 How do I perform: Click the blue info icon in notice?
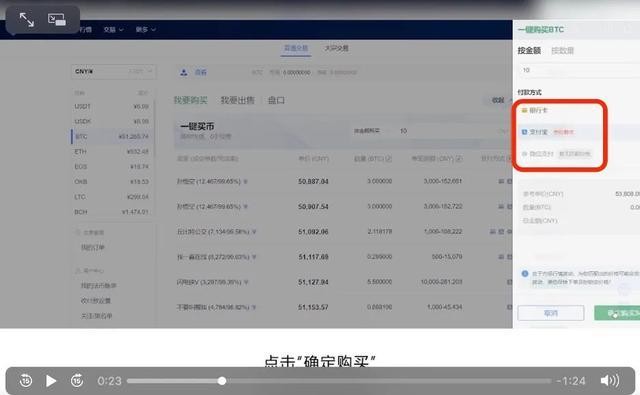pos(525,274)
